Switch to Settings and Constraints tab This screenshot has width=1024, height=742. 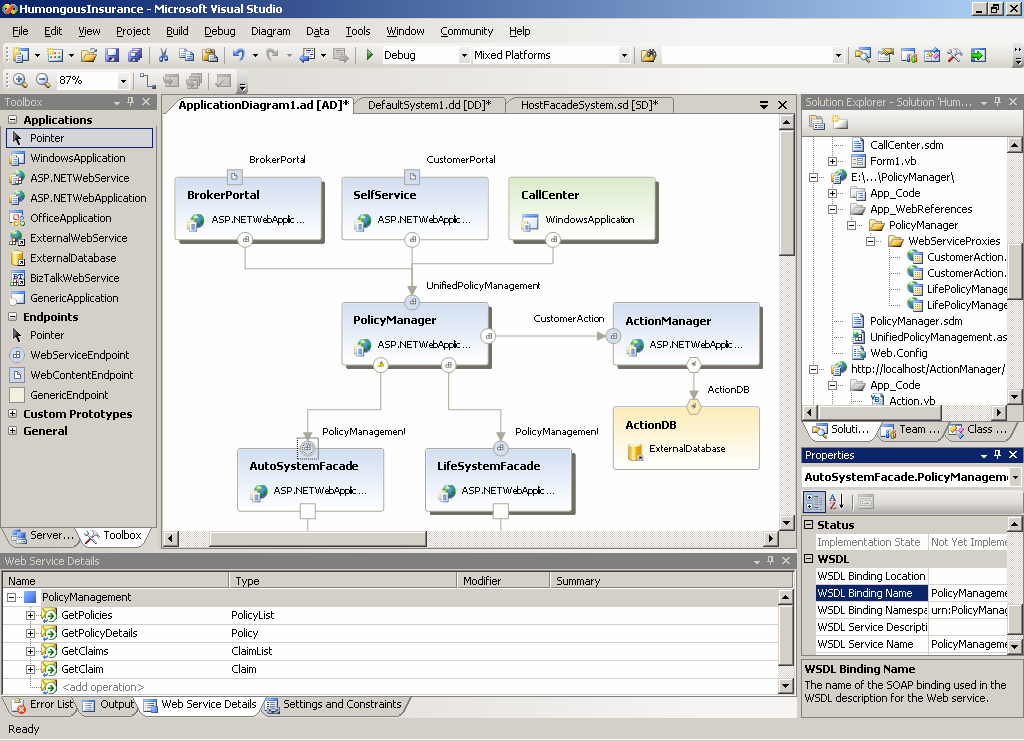(x=336, y=705)
